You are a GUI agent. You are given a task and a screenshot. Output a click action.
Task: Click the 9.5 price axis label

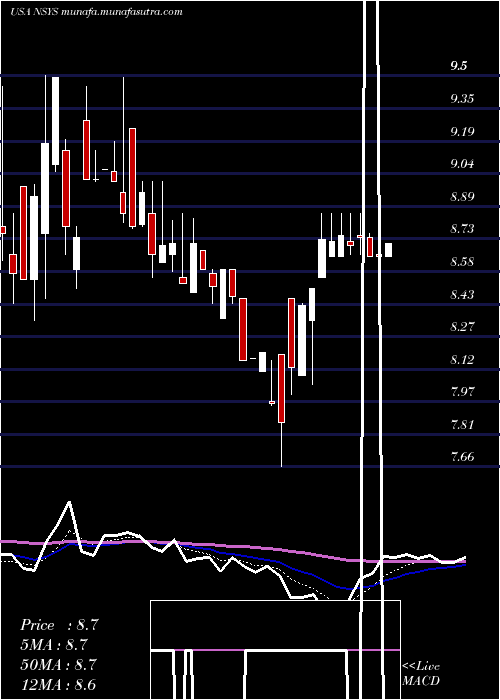point(459,66)
